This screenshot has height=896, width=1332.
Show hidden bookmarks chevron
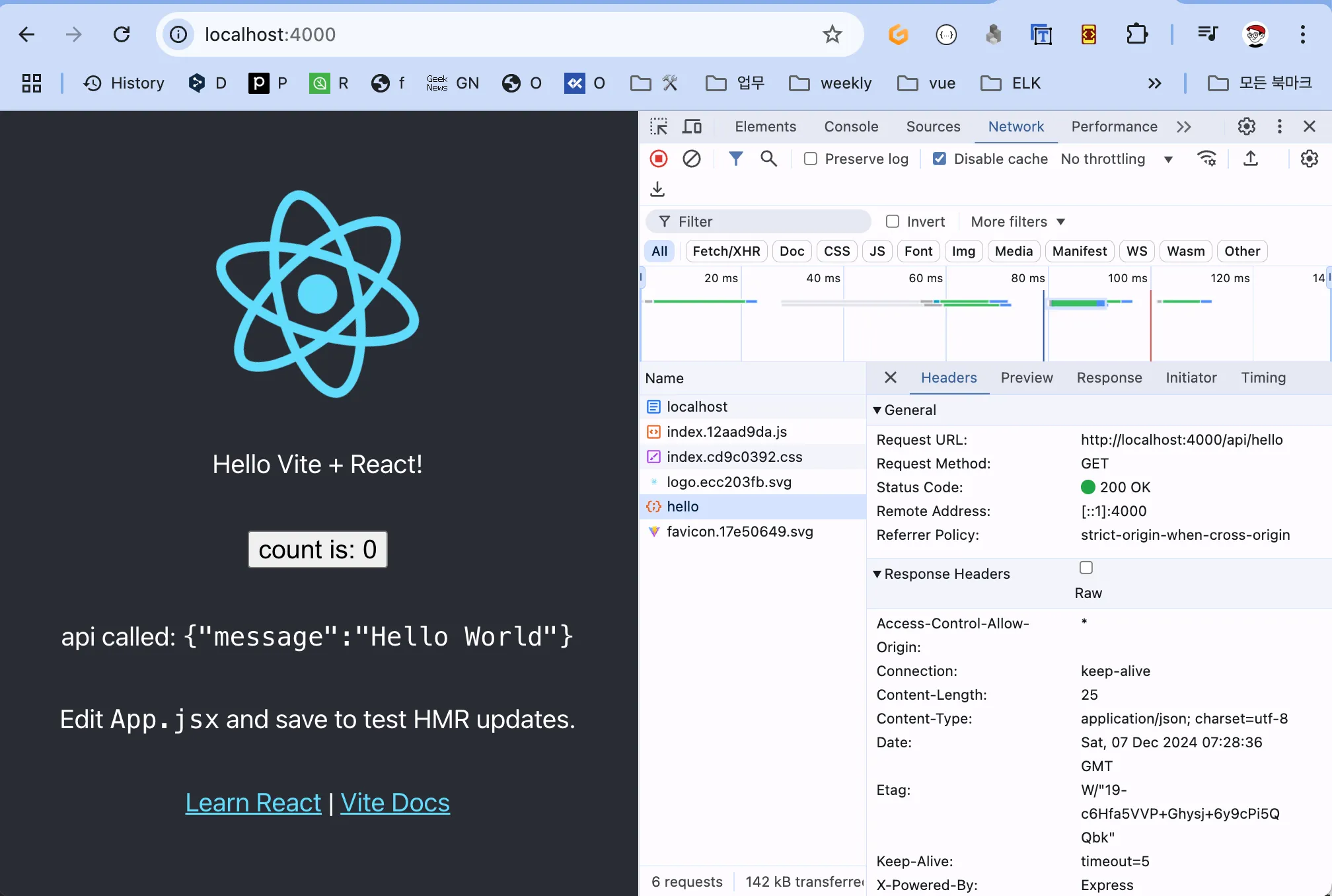point(1154,83)
